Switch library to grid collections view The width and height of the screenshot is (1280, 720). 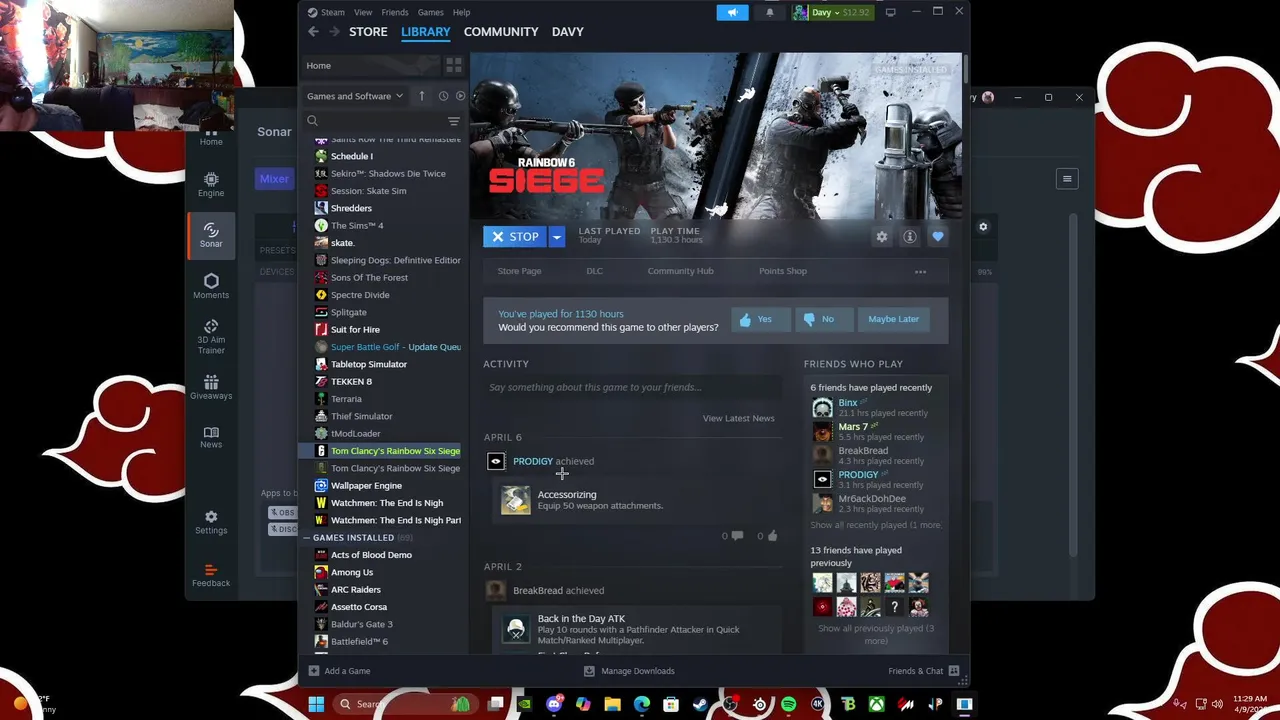(453, 65)
